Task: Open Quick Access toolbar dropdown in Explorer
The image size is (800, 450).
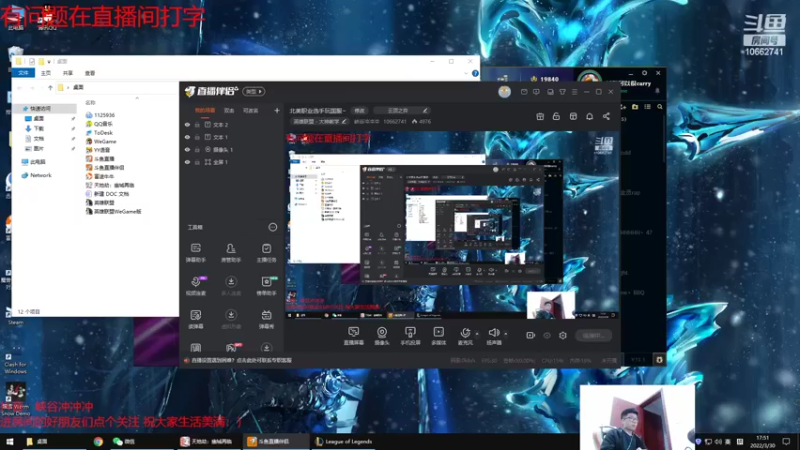Action: click(49, 62)
